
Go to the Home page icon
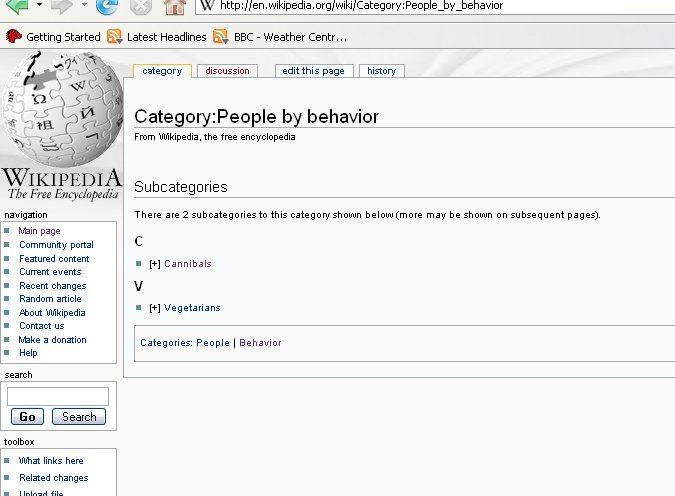point(175,6)
